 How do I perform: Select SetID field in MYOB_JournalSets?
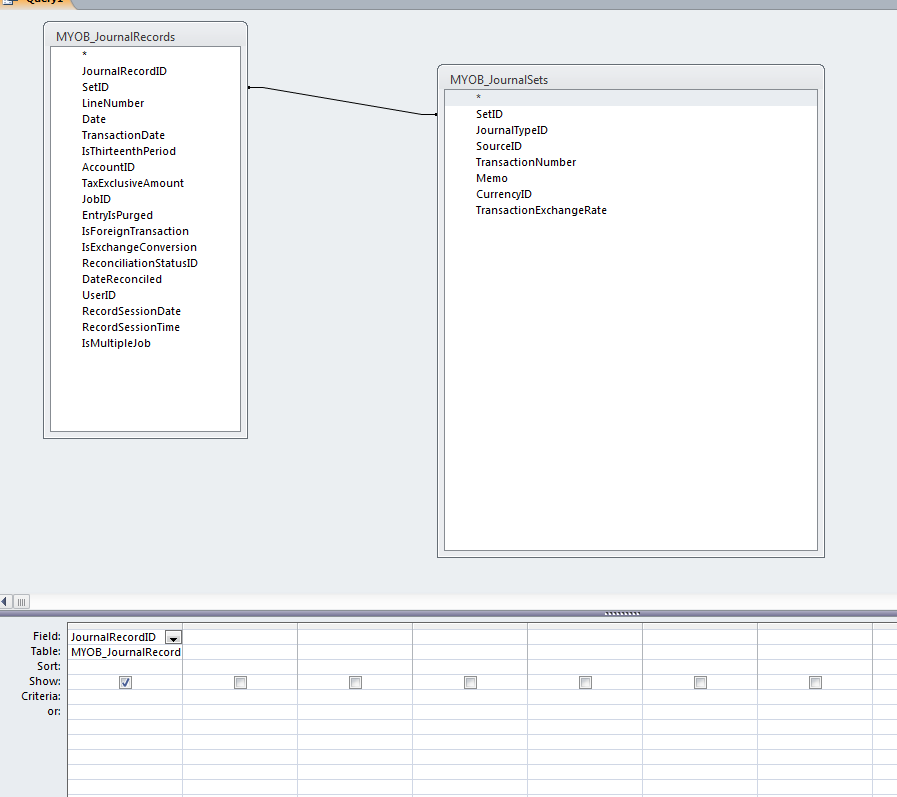pyautogui.click(x=630, y=114)
